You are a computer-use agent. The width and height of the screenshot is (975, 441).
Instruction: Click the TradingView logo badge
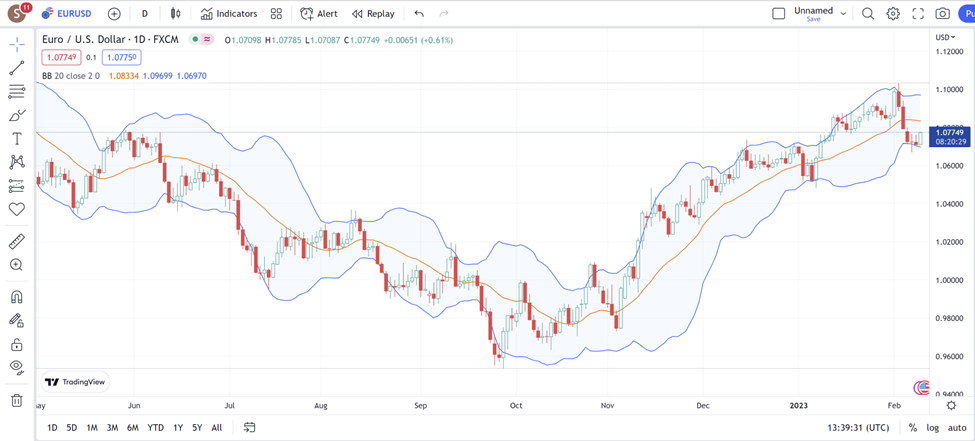76,382
